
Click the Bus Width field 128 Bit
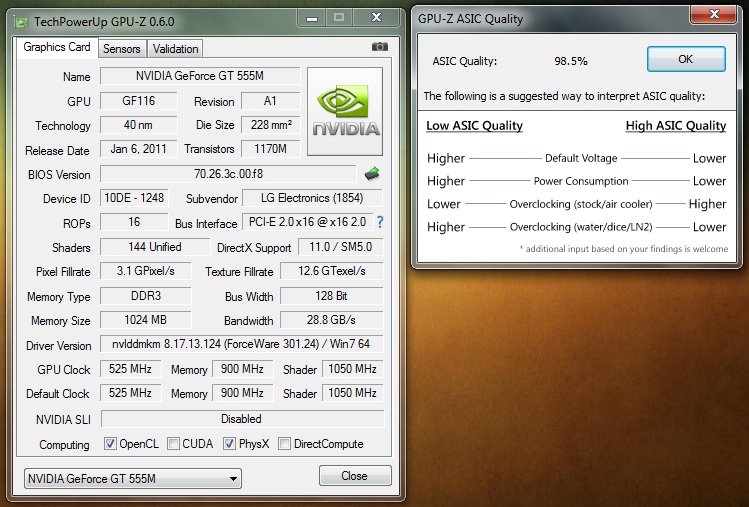[x=332, y=296]
